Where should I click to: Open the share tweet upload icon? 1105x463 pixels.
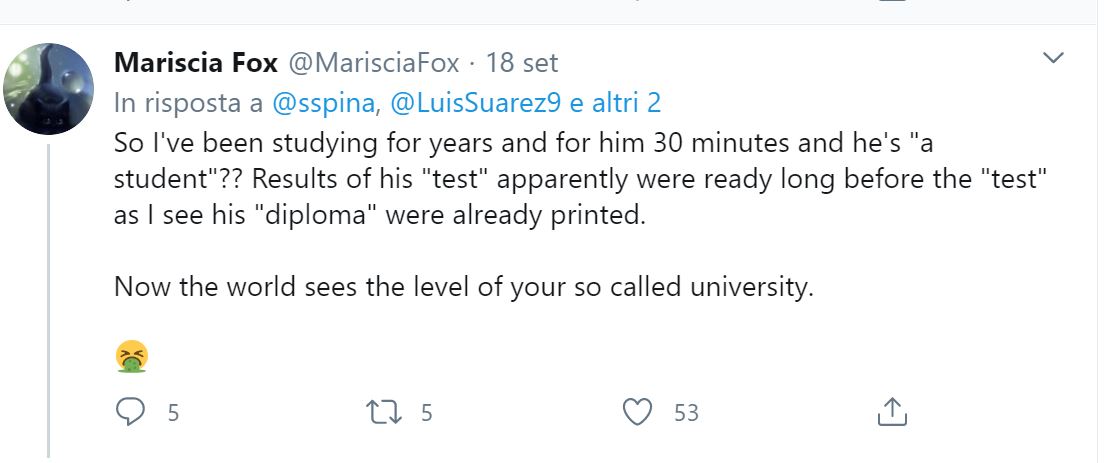(891, 412)
